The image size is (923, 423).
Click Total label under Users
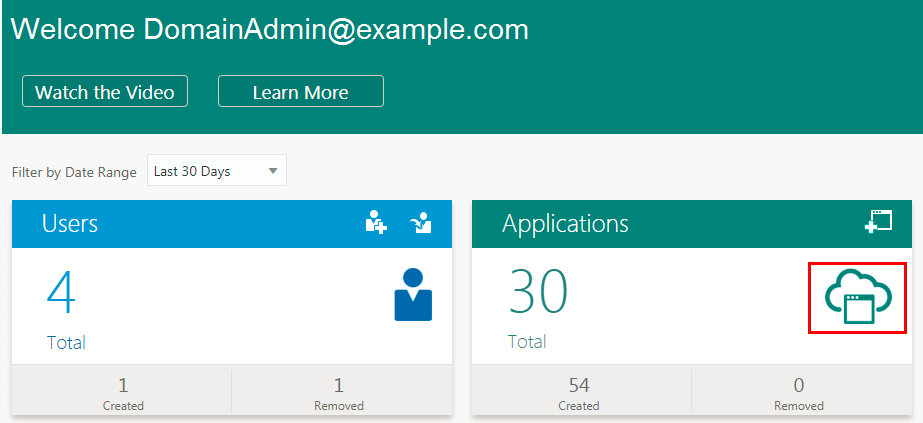coord(66,342)
